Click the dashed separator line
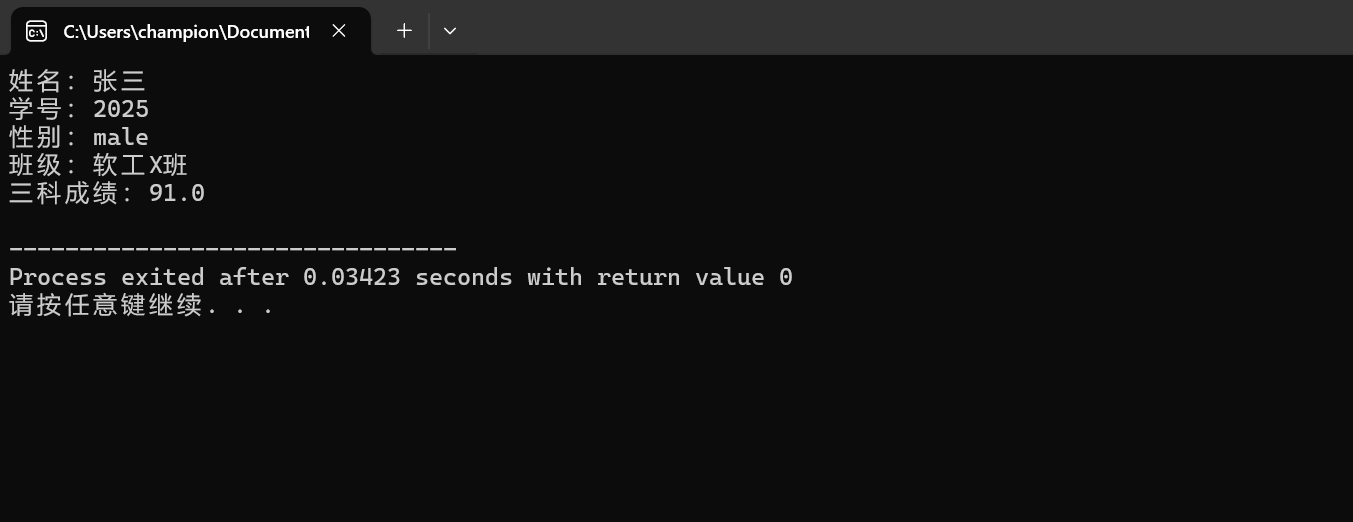 point(233,249)
